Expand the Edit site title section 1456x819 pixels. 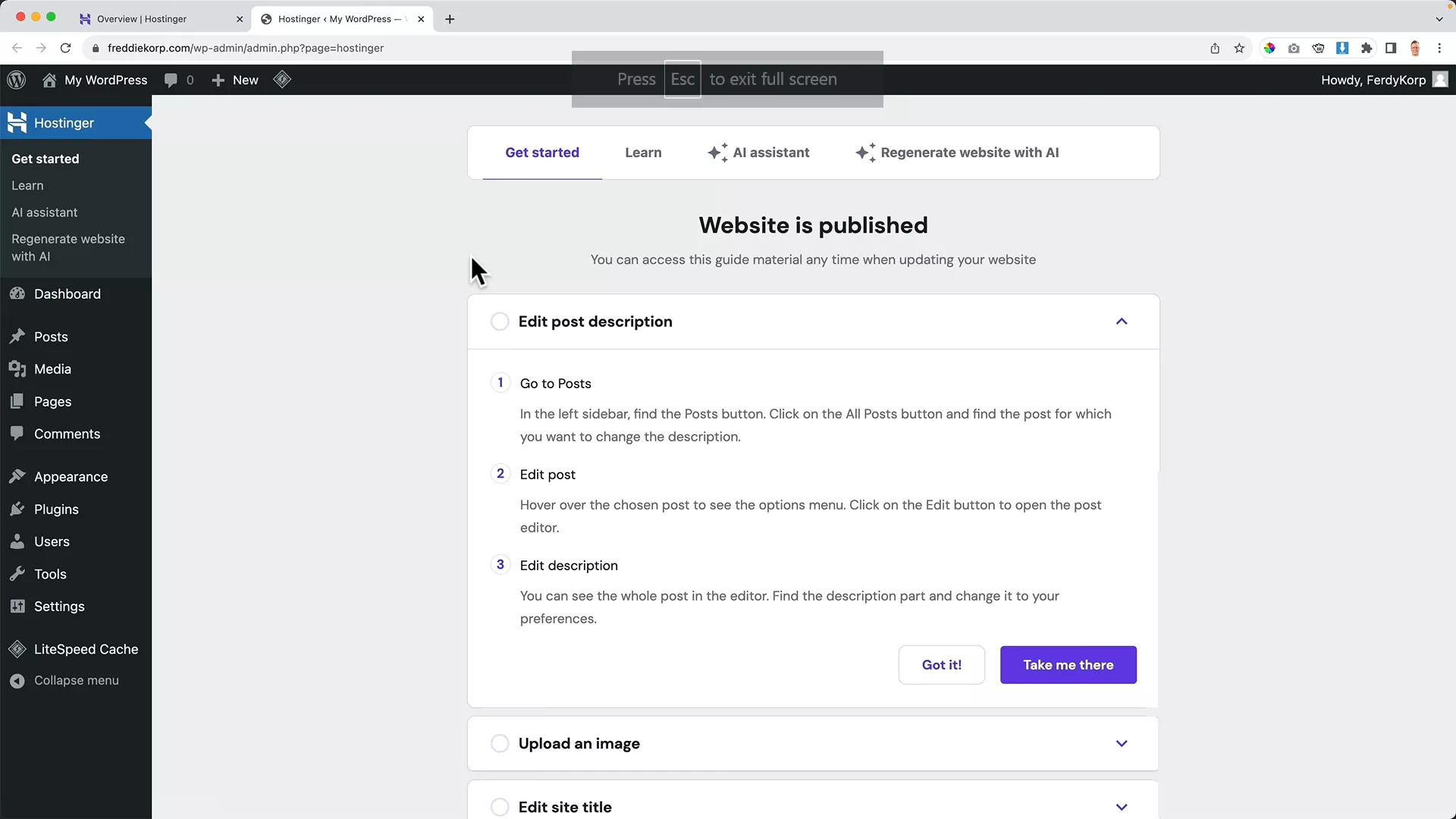1122,807
